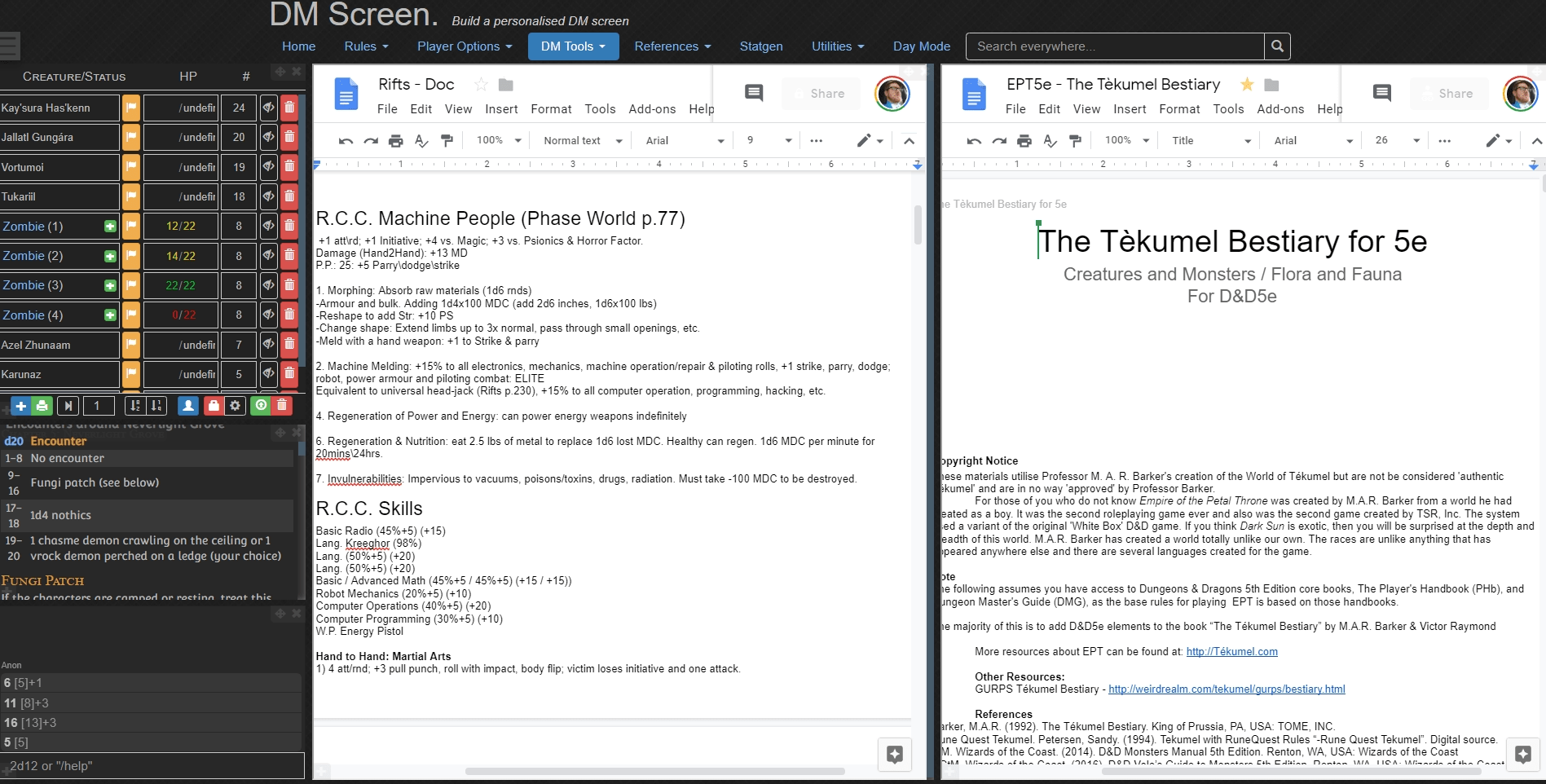Open the weirdrealm GURPS bestiary link
Screen dimensions: 1546x784
coord(1227,689)
